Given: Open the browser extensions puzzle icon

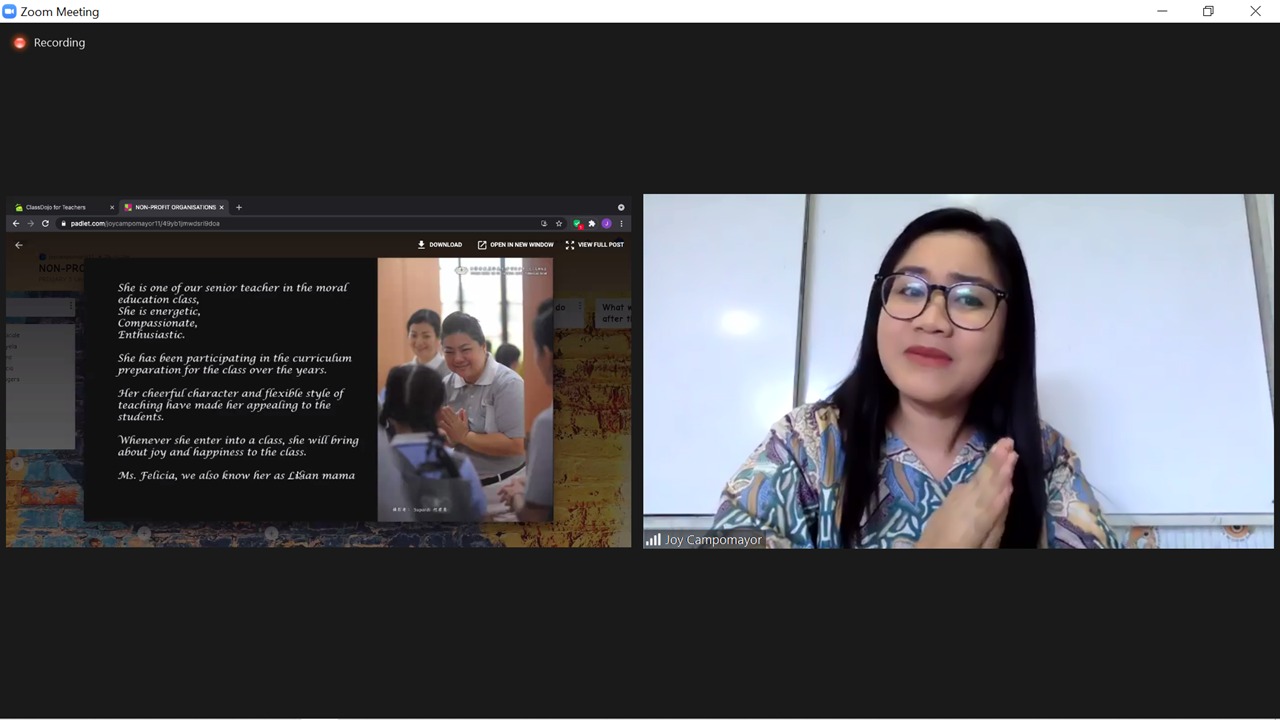Looking at the screenshot, I should 592,223.
